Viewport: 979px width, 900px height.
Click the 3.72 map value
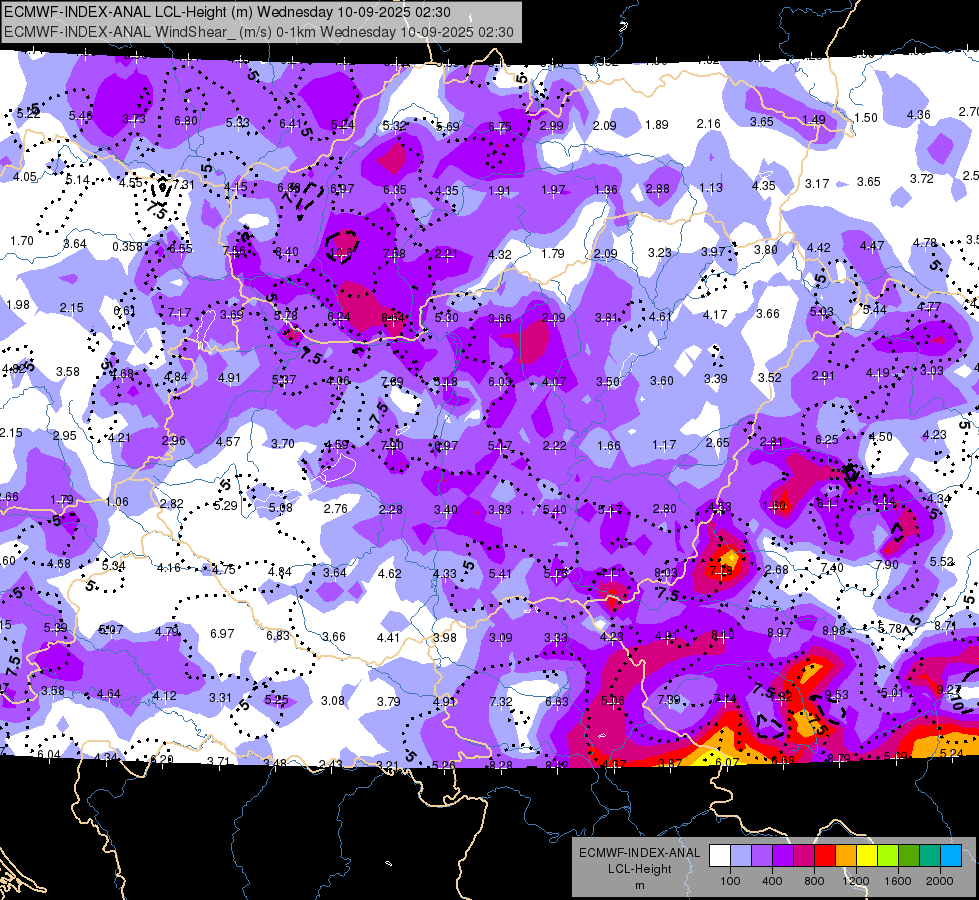tap(922, 179)
